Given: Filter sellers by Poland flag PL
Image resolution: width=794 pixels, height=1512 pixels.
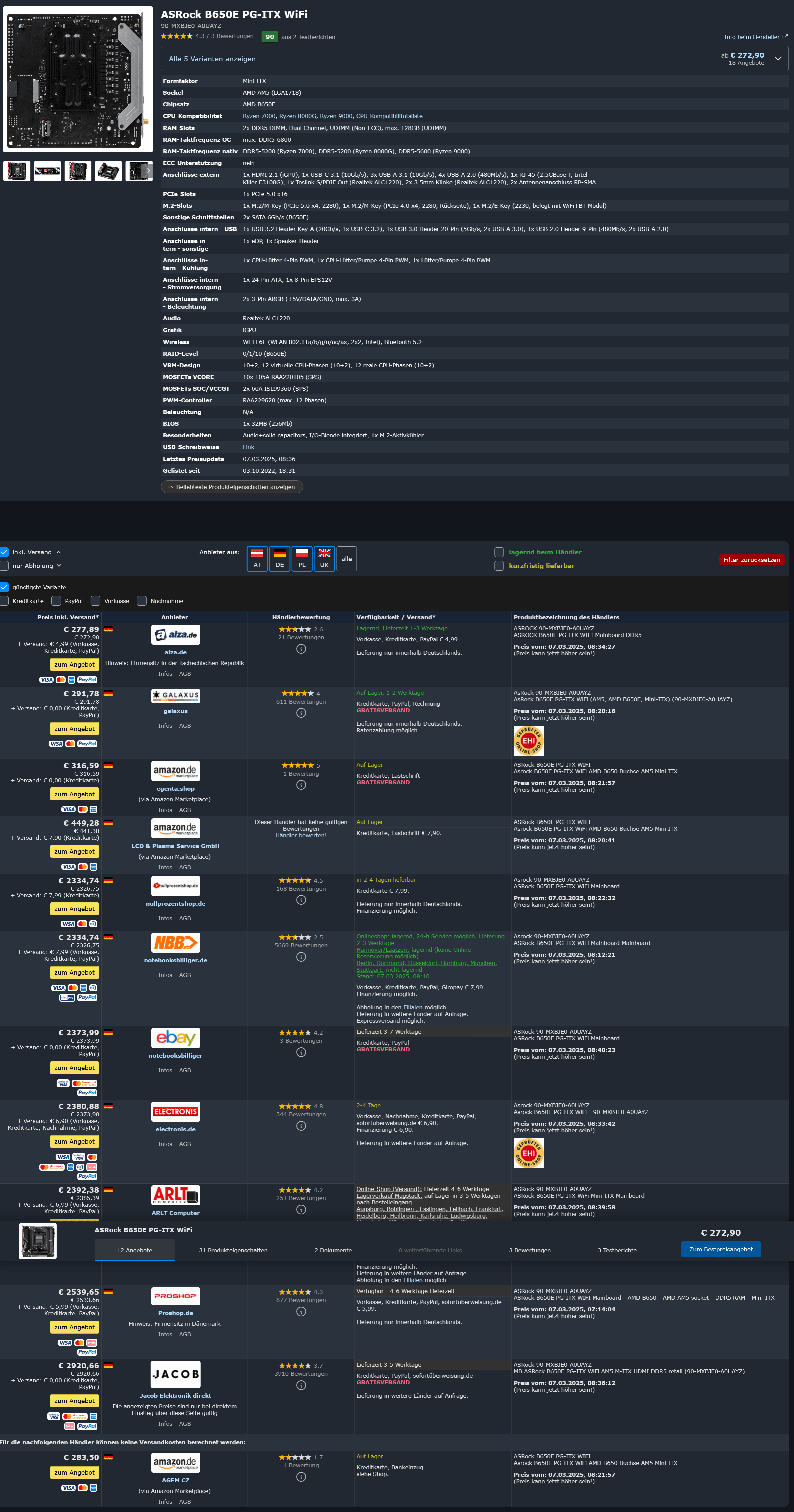Looking at the screenshot, I should coord(302,558).
